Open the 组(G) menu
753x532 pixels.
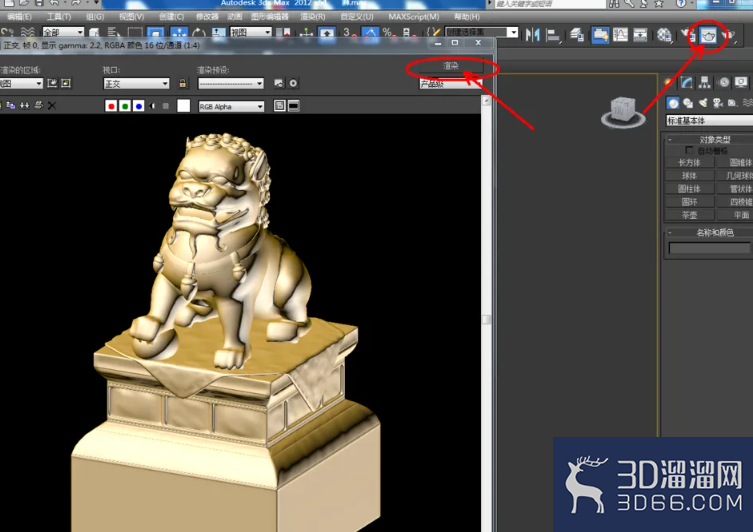tap(95, 17)
